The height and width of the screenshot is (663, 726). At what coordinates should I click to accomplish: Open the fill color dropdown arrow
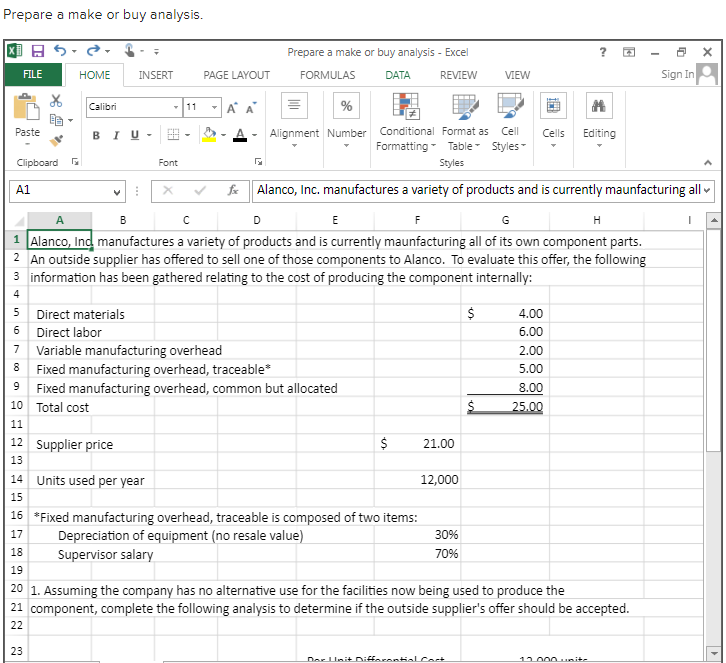point(223,135)
